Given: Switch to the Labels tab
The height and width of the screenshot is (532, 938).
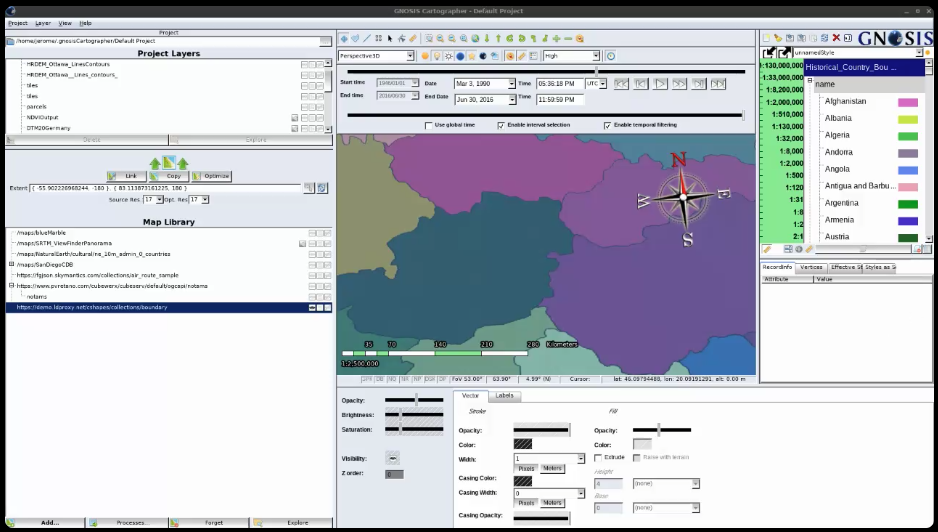Looking at the screenshot, I should click(505, 395).
